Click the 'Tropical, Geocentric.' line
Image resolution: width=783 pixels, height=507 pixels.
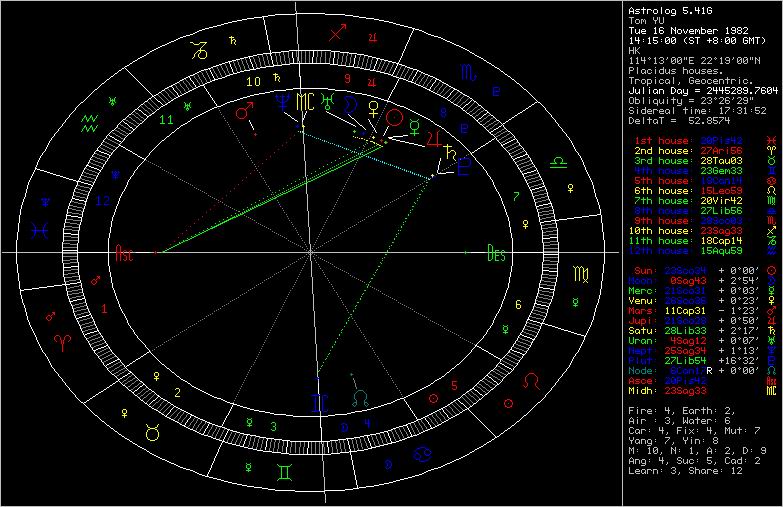coord(691,81)
